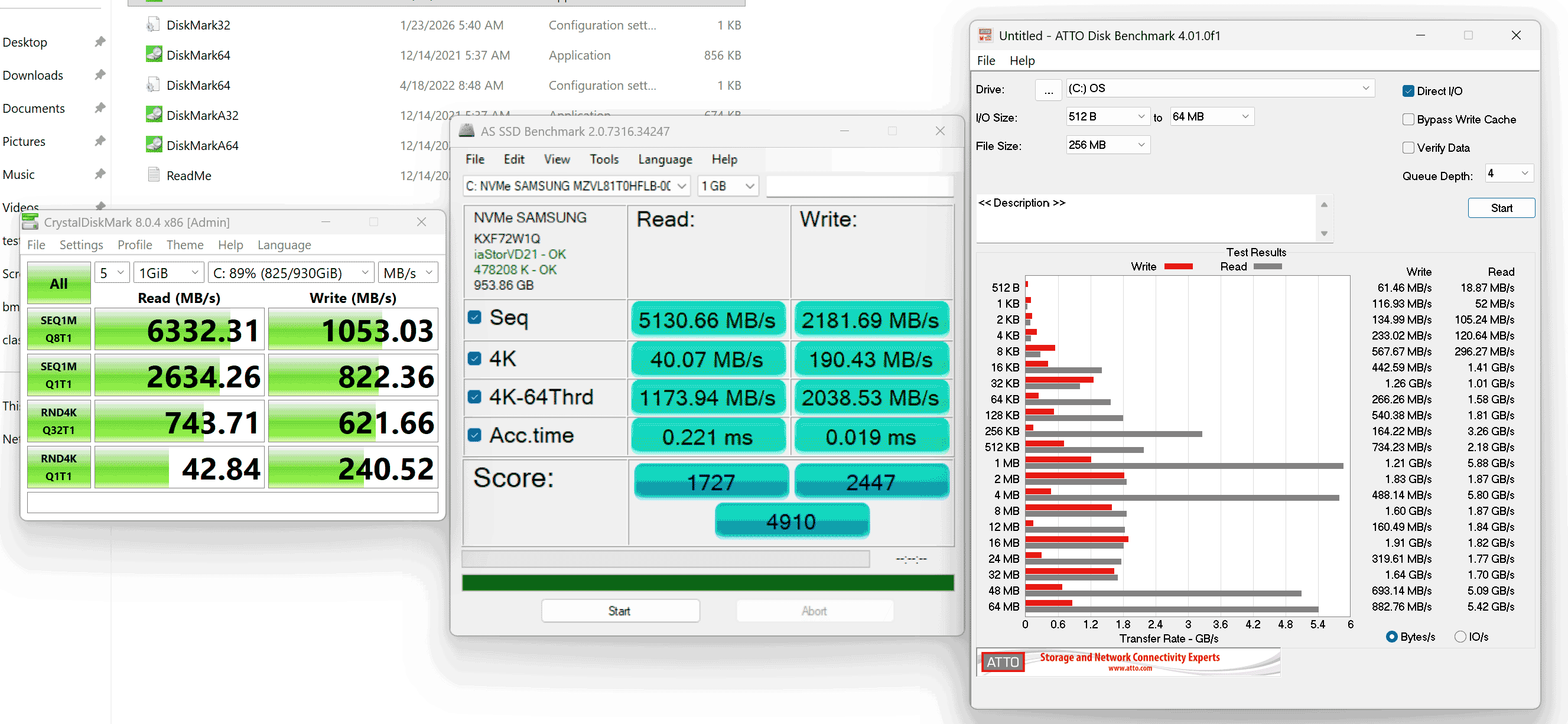
Task: Close the AS SSD Benchmark window
Action: pos(940,131)
